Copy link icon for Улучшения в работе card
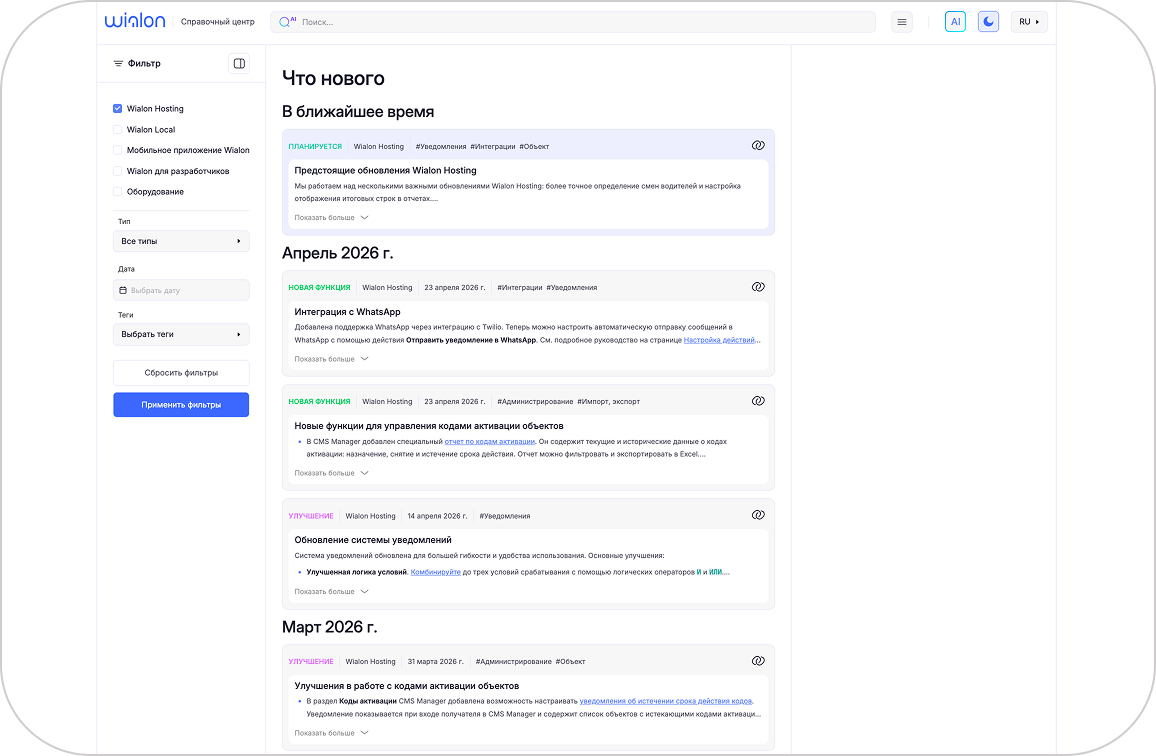Screen dimensions: 1156x756 (x=758, y=661)
